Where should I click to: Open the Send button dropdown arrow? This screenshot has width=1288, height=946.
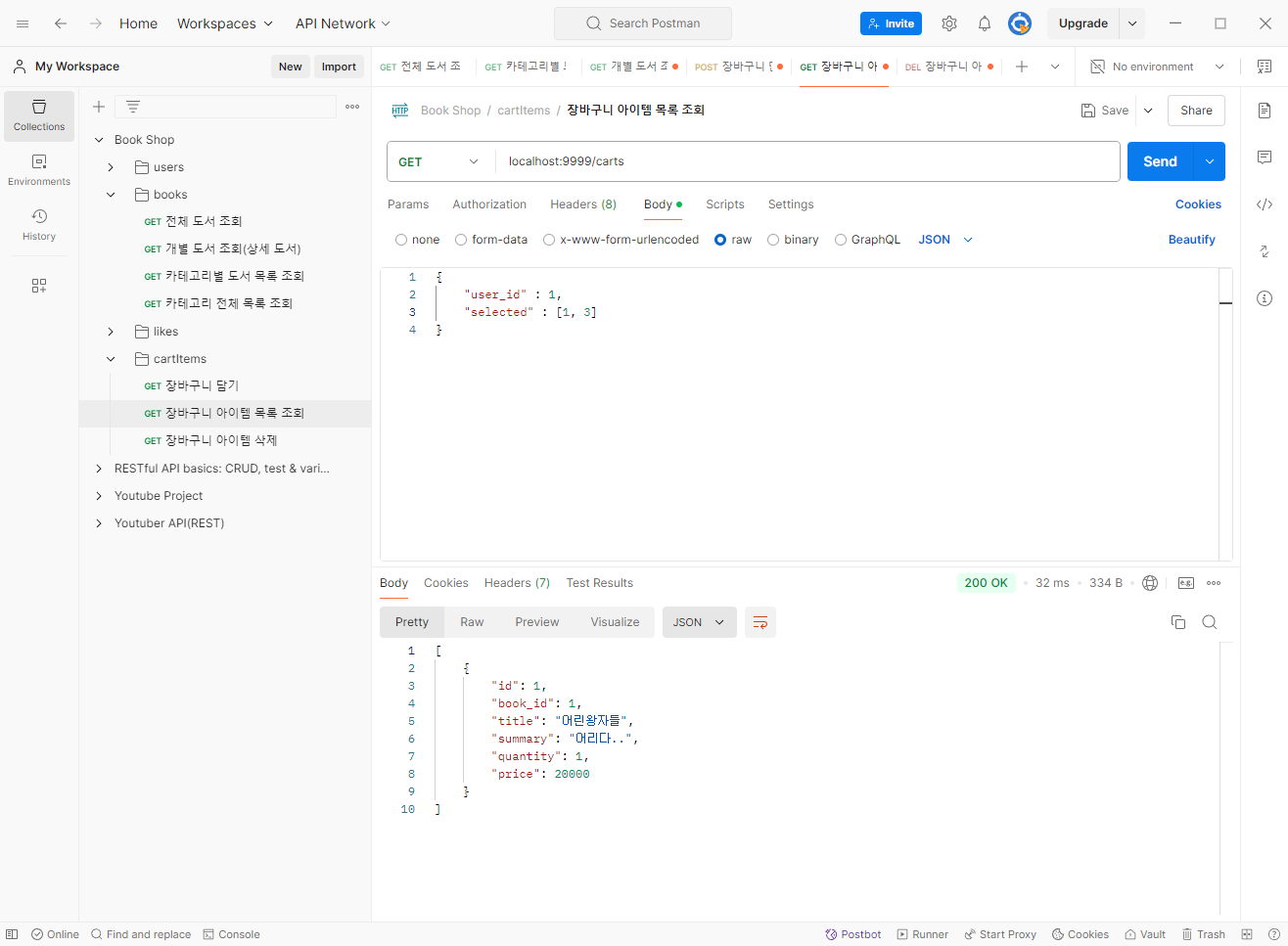[x=1210, y=161]
